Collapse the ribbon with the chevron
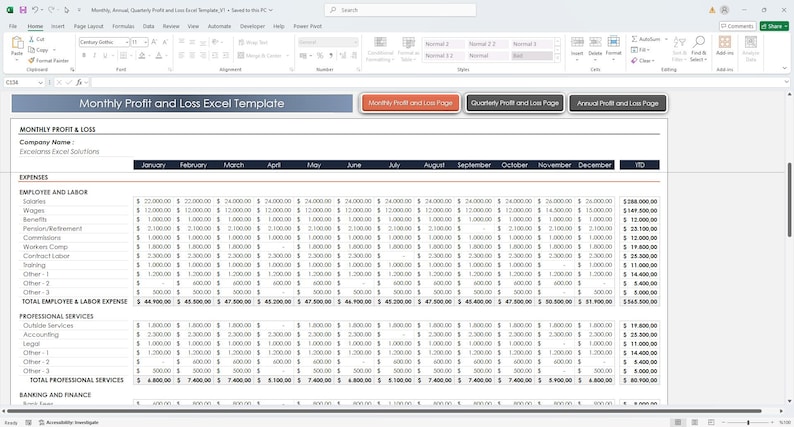Viewport: 794px width, 427px height. (x=785, y=68)
